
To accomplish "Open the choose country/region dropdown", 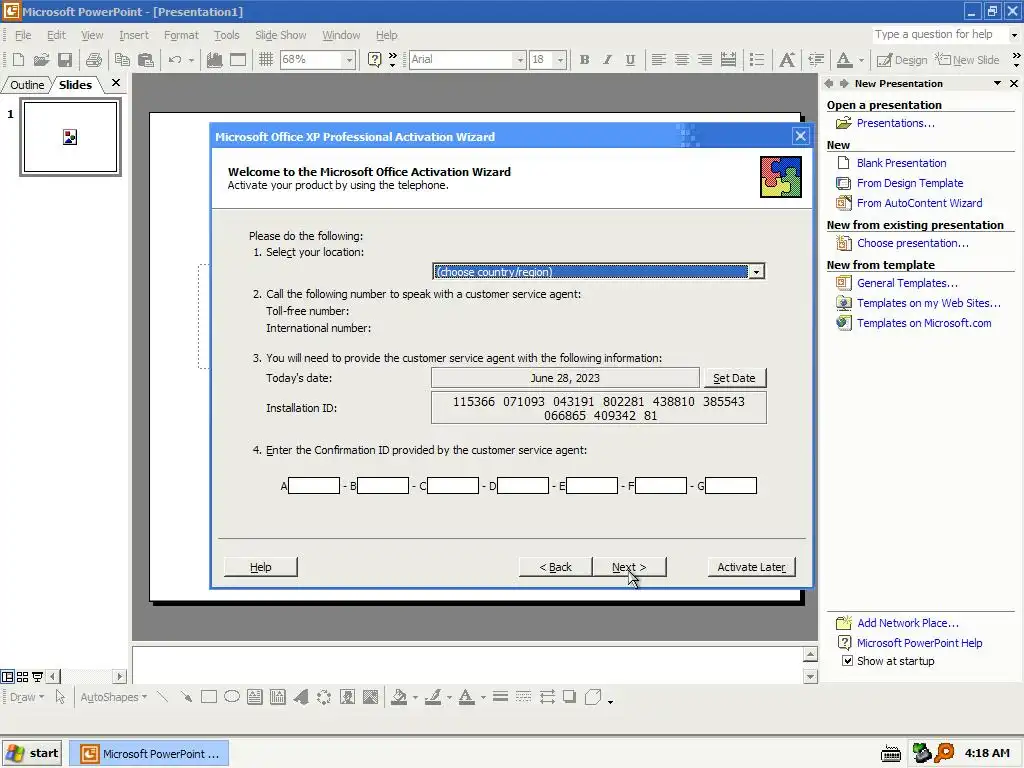I will point(756,272).
